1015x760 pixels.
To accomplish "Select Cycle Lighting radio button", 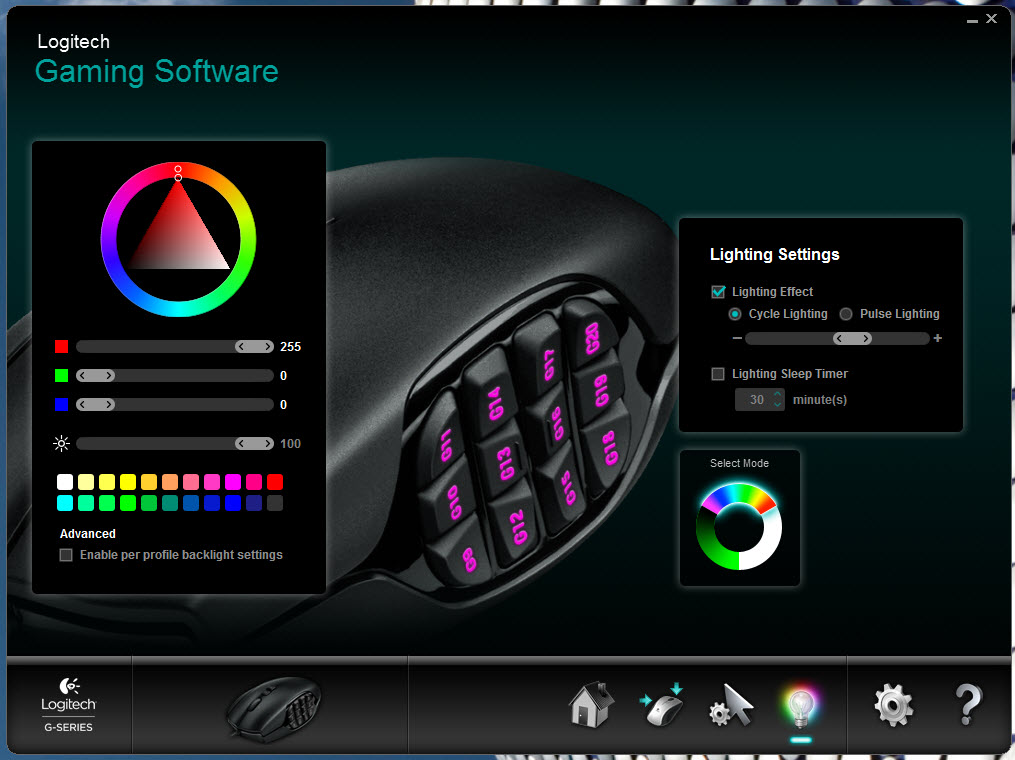I will tap(735, 314).
